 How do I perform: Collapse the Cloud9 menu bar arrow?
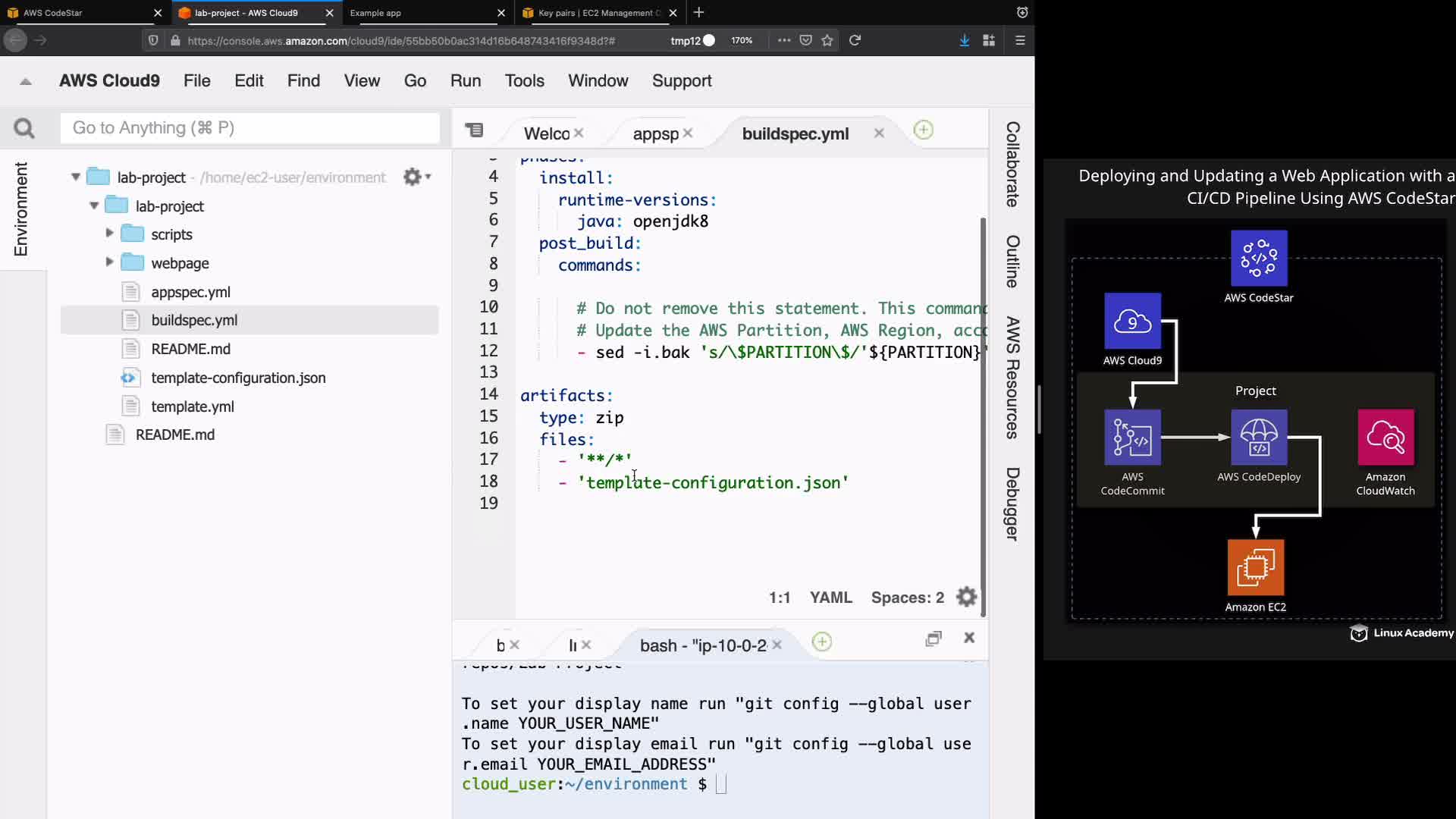(x=26, y=81)
